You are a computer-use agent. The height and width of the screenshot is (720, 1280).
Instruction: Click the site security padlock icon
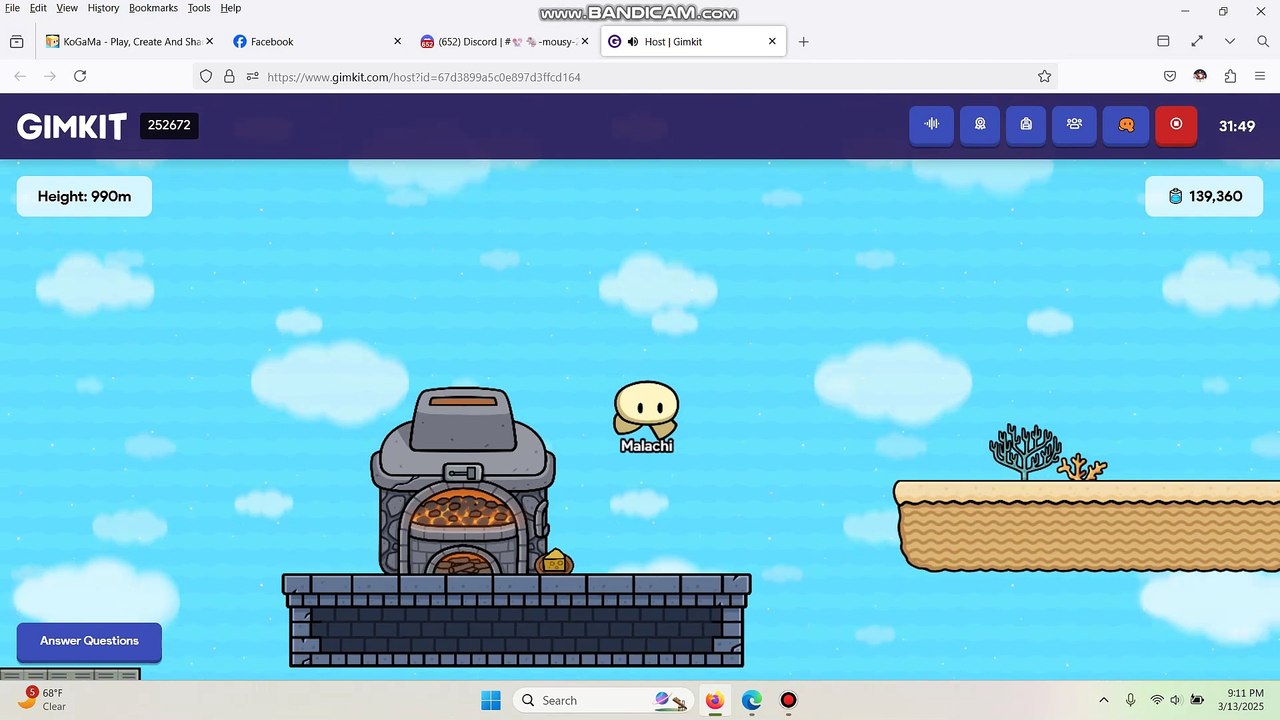(x=229, y=76)
